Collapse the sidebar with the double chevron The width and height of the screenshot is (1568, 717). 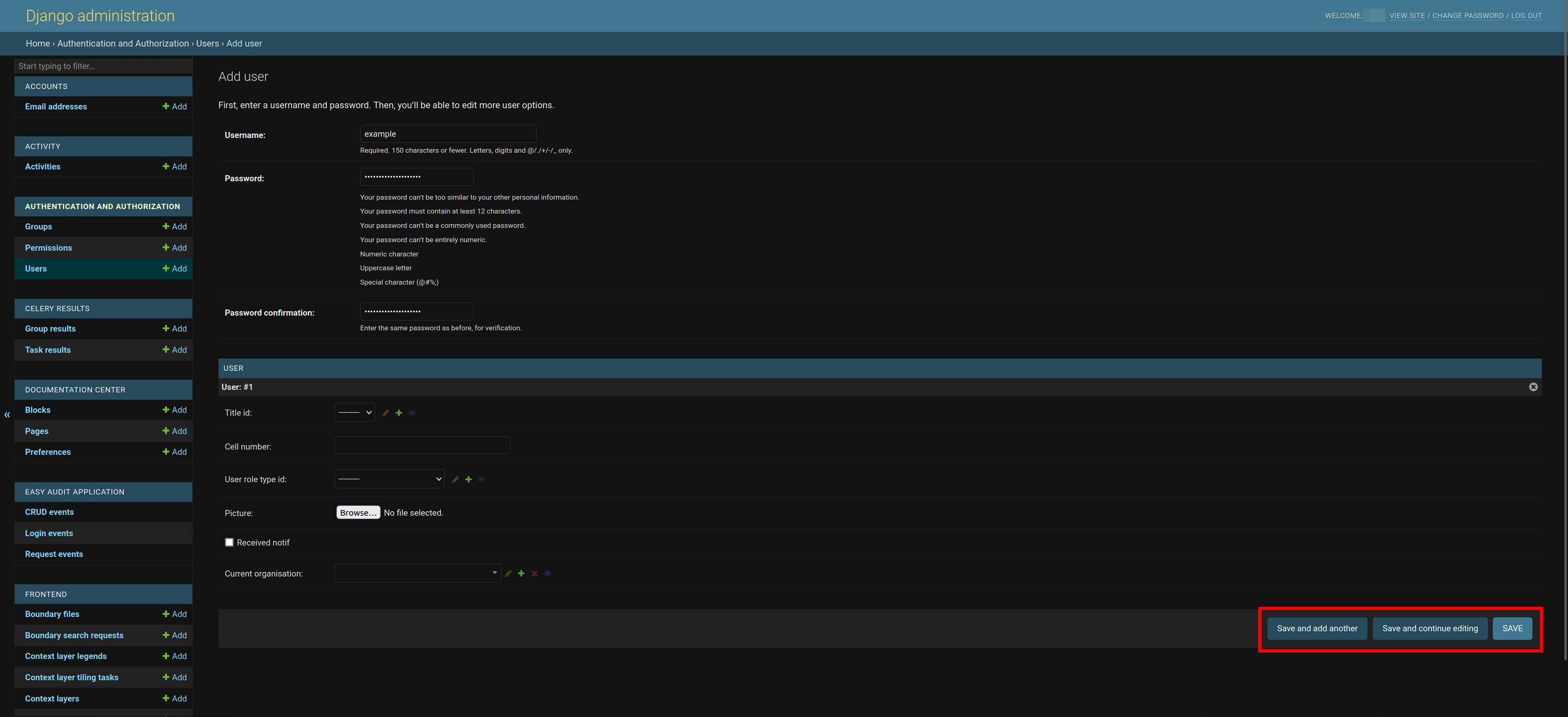[x=7, y=414]
